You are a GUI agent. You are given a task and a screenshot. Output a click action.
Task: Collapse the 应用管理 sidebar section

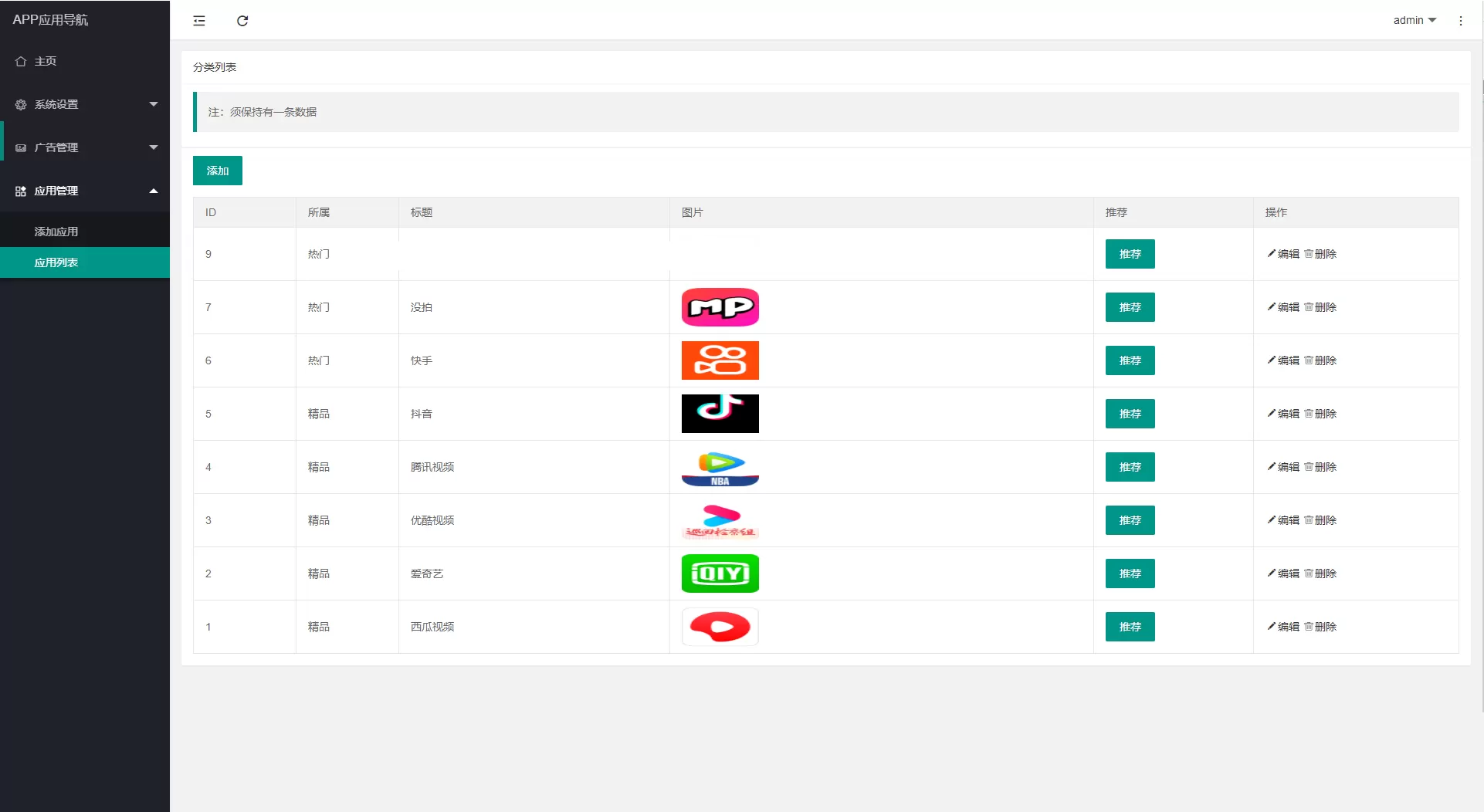[x=85, y=191]
